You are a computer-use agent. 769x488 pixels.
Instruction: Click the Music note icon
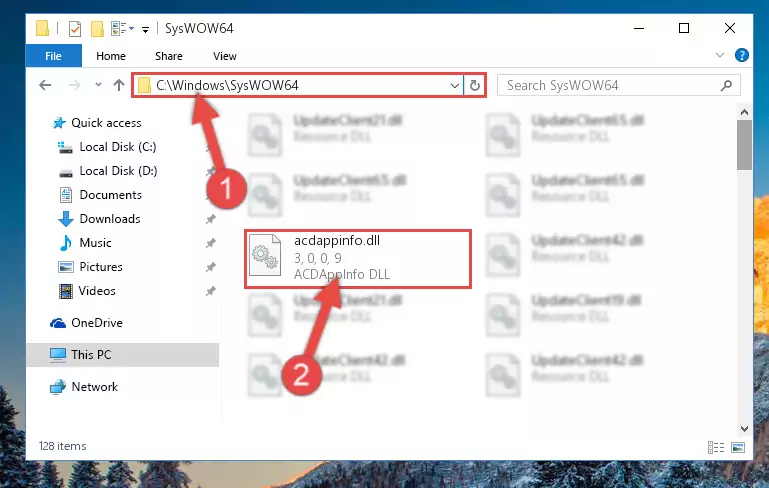coord(65,243)
